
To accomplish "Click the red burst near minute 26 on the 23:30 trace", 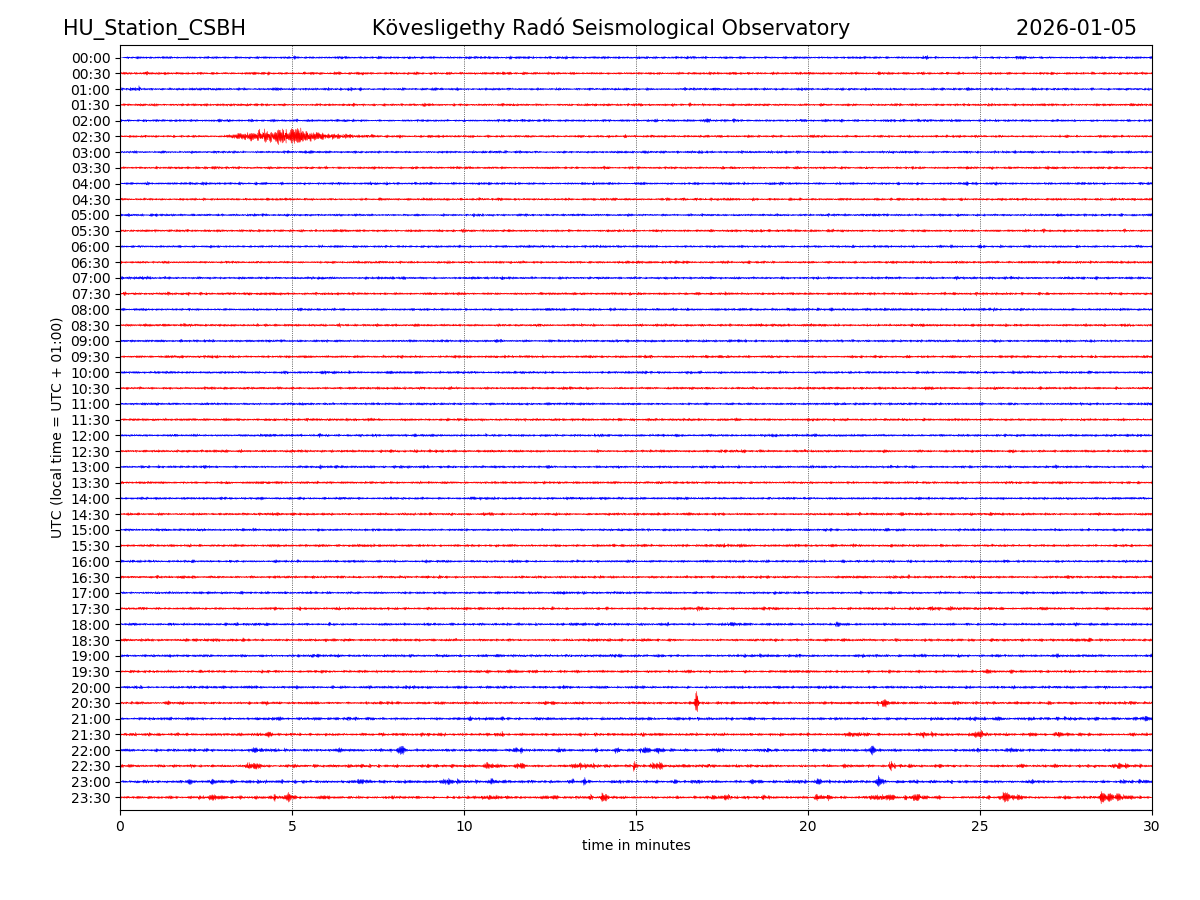I will (x=1007, y=797).
